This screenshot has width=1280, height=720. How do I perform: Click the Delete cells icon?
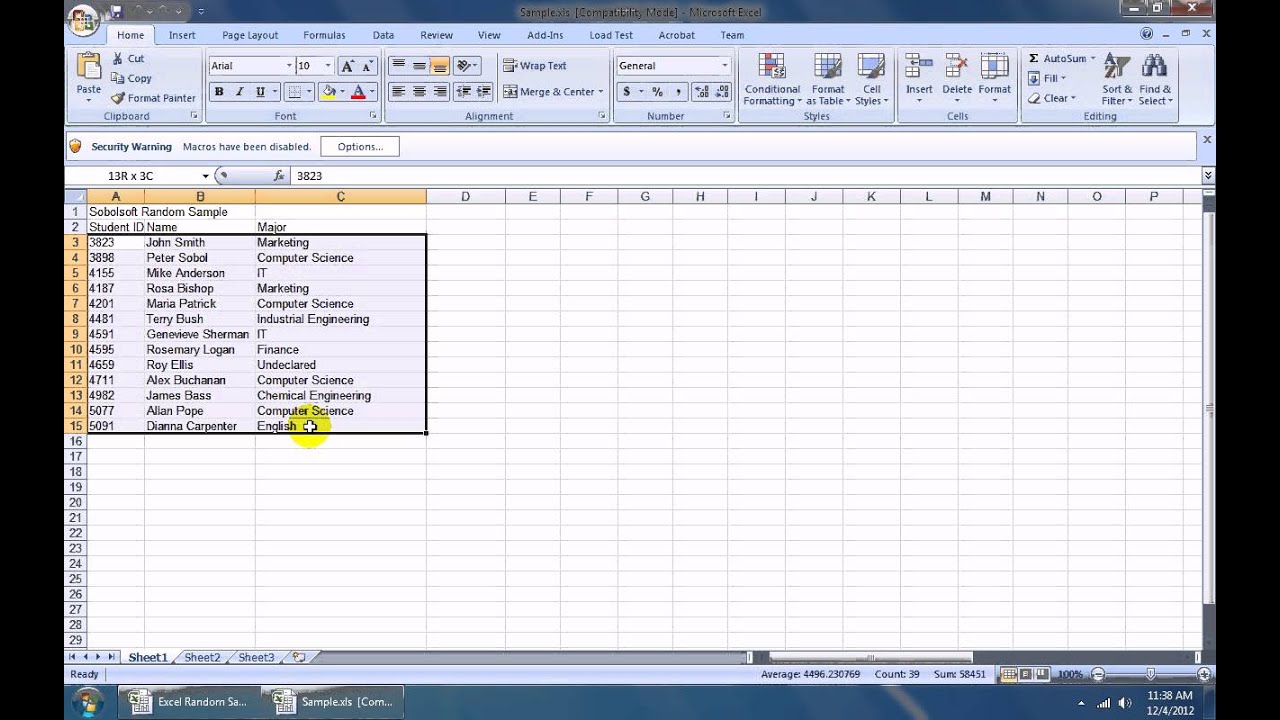click(957, 68)
